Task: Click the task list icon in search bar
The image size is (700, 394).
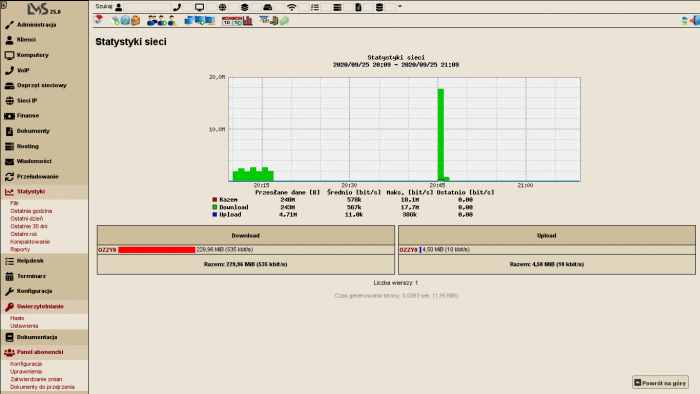Action: pyautogui.click(x=315, y=7)
